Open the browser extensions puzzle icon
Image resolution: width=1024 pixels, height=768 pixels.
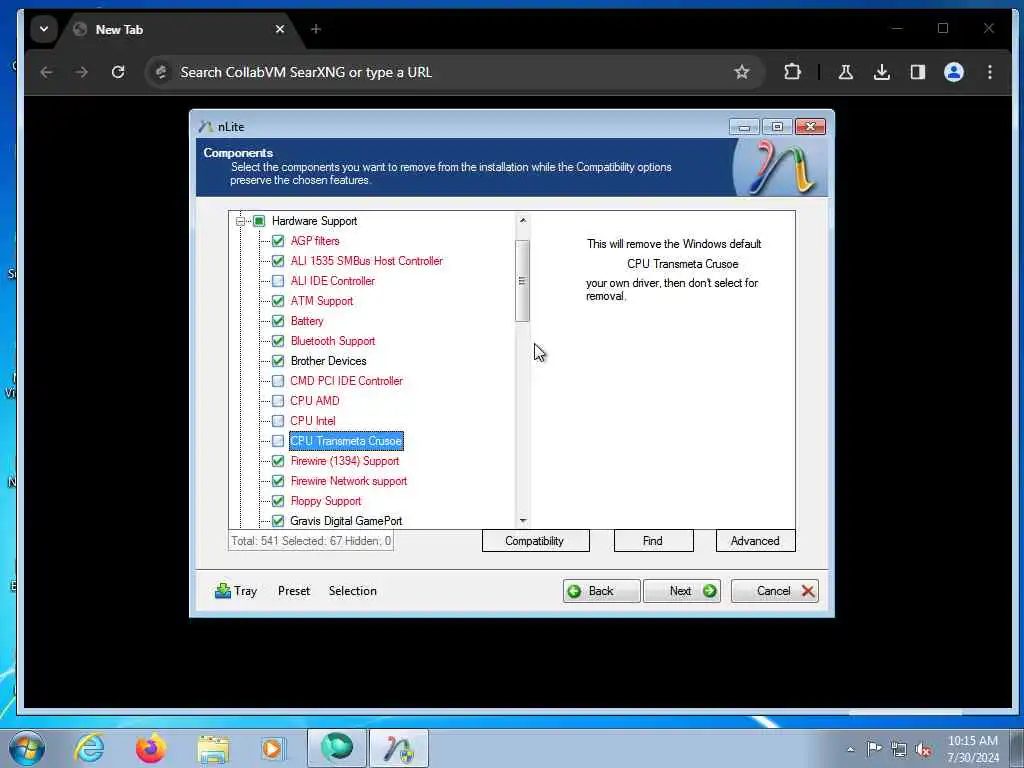point(792,72)
